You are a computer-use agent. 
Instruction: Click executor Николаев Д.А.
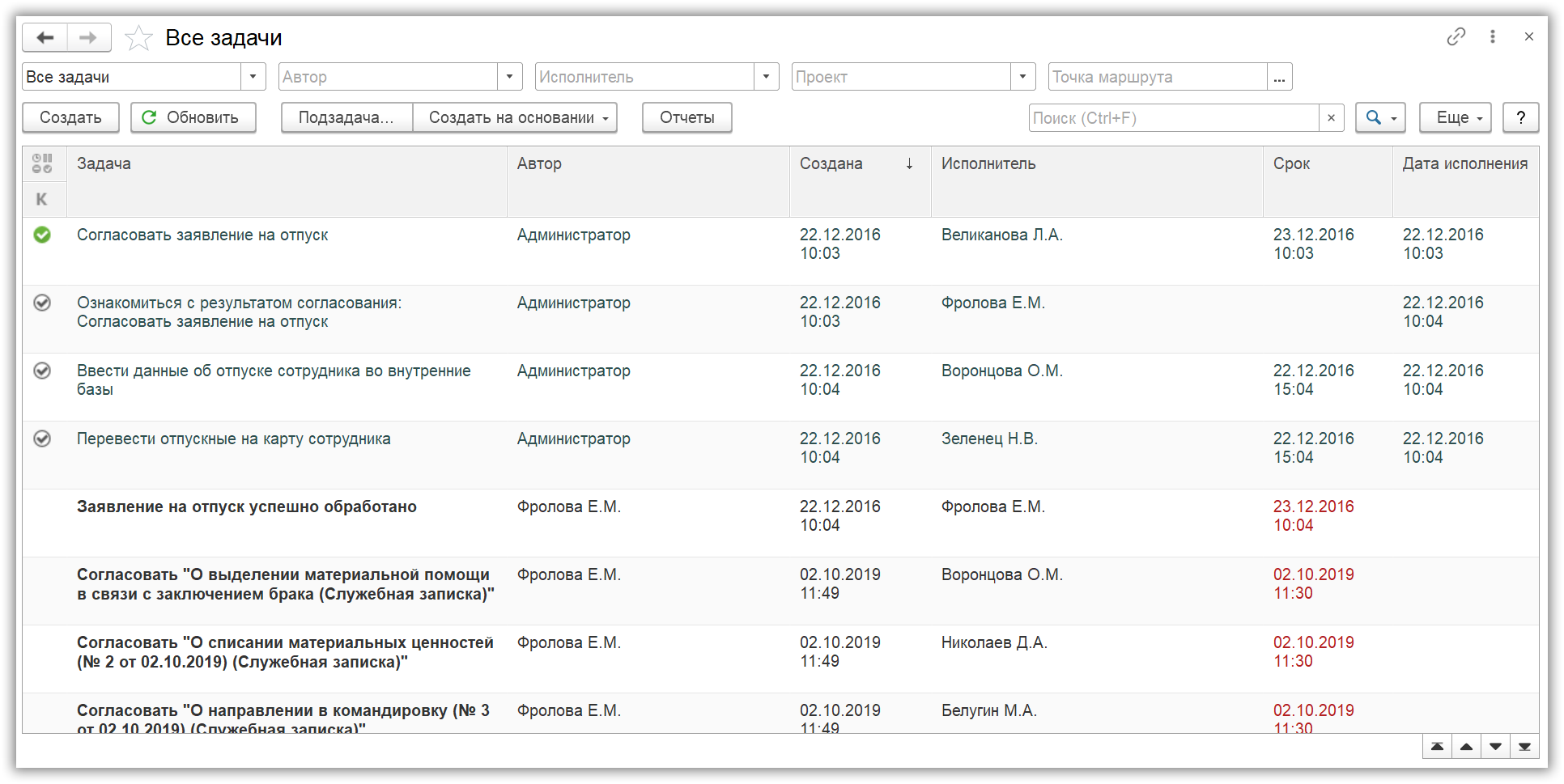(994, 643)
